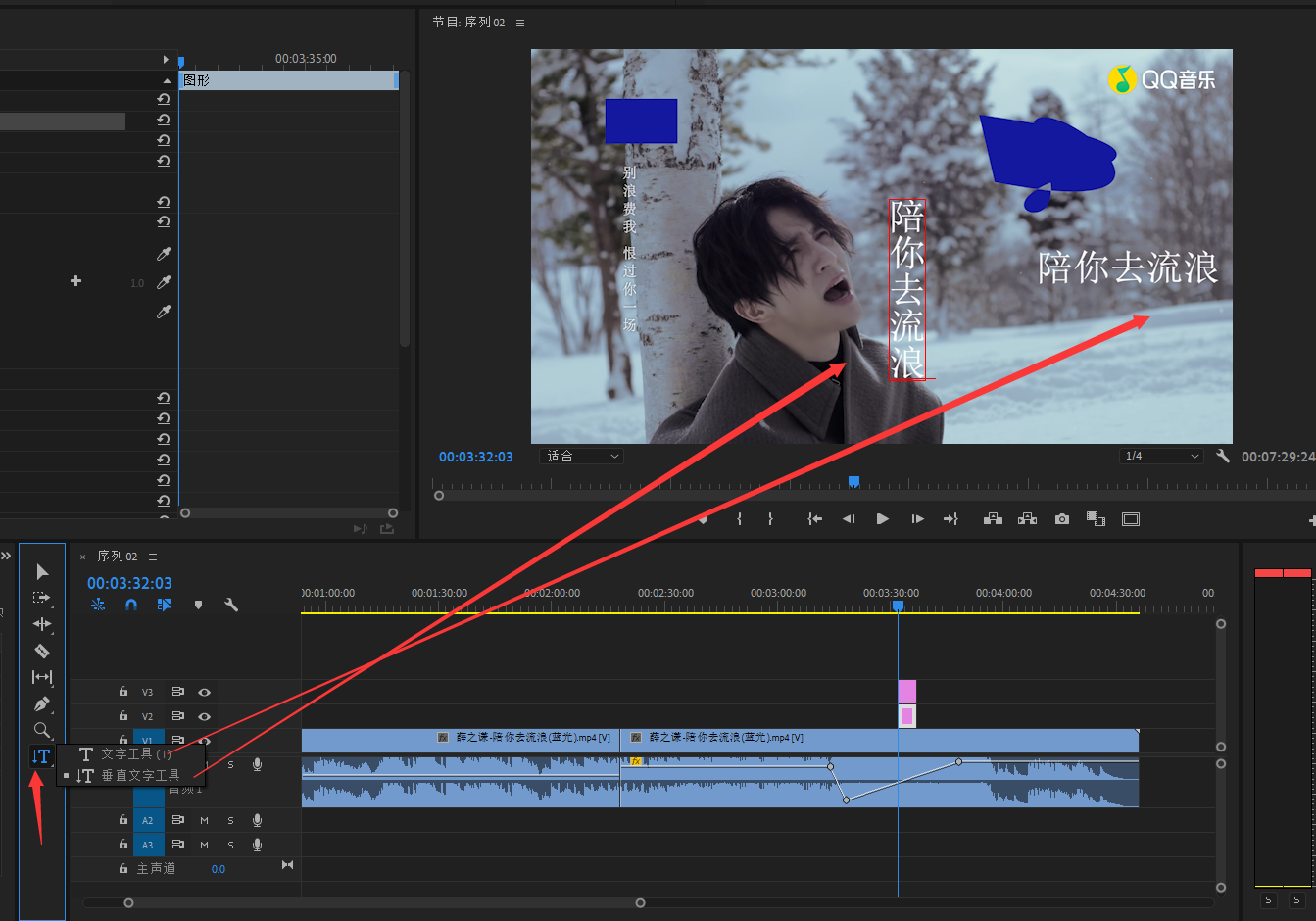The image size is (1316, 921).
Task: Open program monitor settings wrench
Action: click(1223, 456)
